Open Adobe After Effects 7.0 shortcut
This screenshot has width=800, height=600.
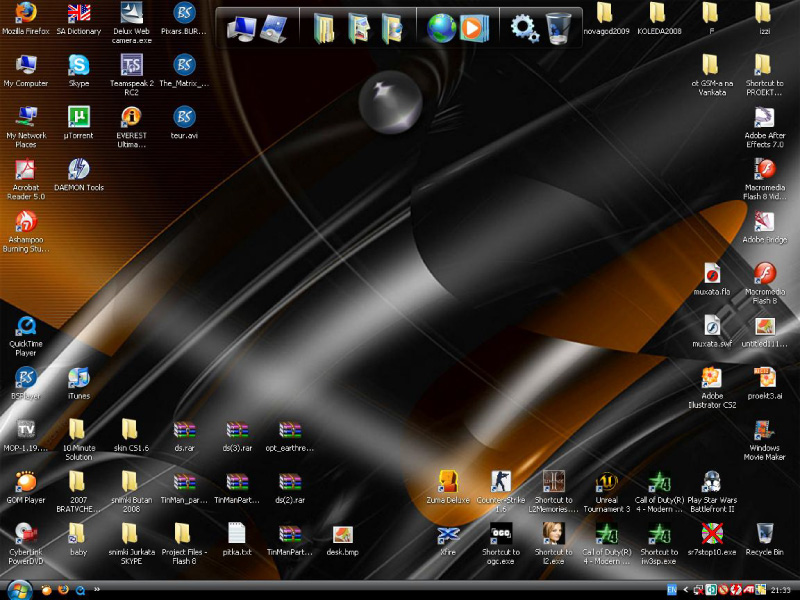pos(764,119)
